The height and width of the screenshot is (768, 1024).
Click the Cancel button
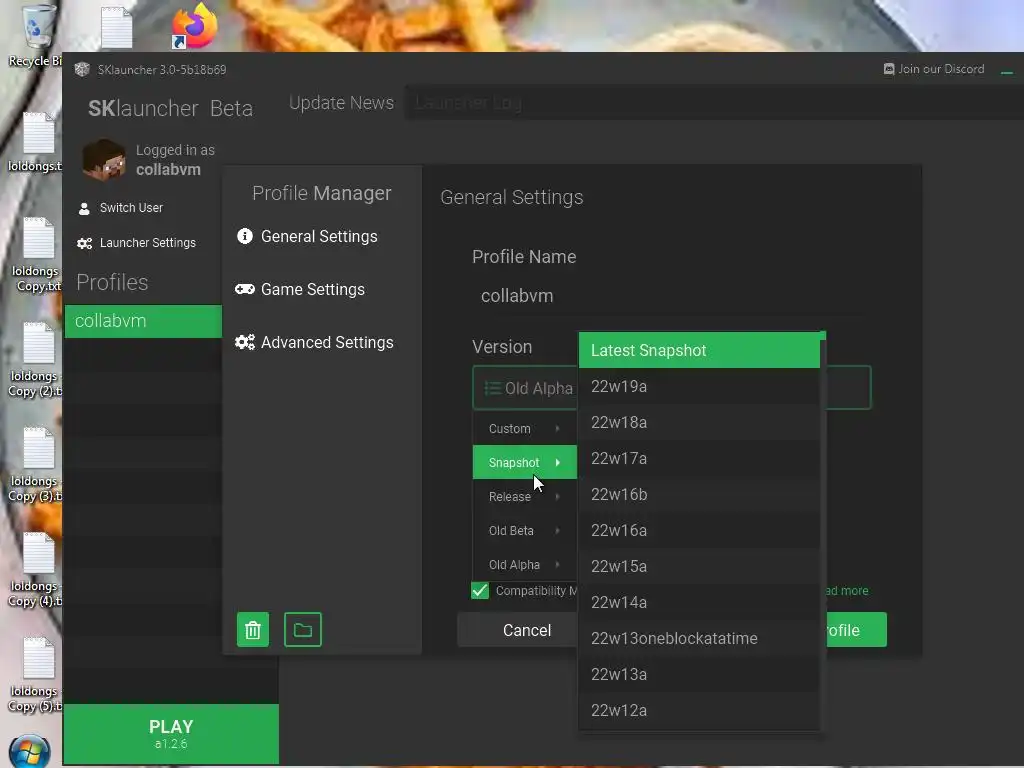[x=526, y=630]
